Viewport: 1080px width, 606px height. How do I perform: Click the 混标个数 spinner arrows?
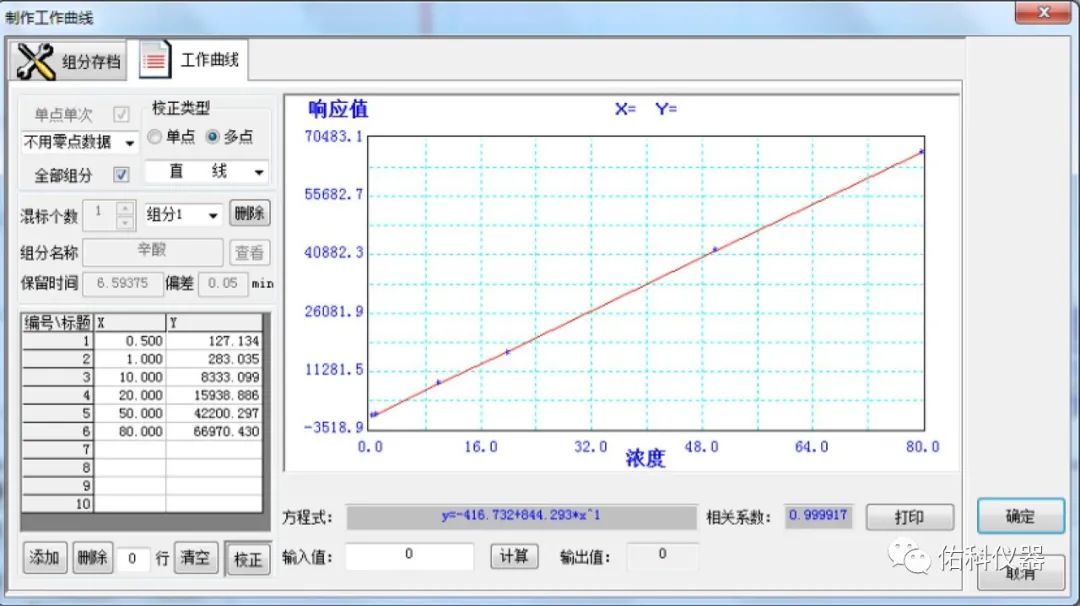coord(125,214)
